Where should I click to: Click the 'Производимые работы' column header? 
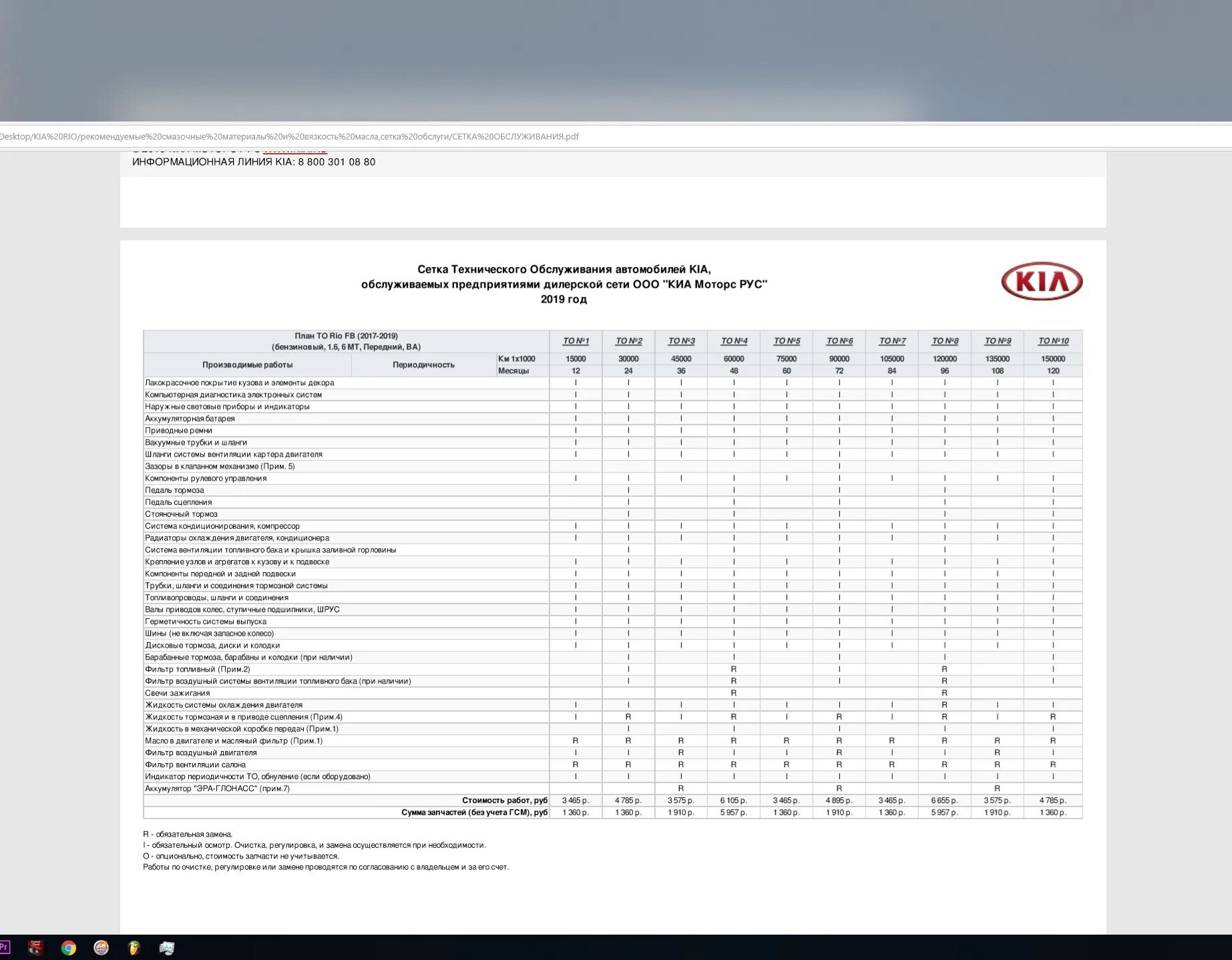(x=247, y=365)
